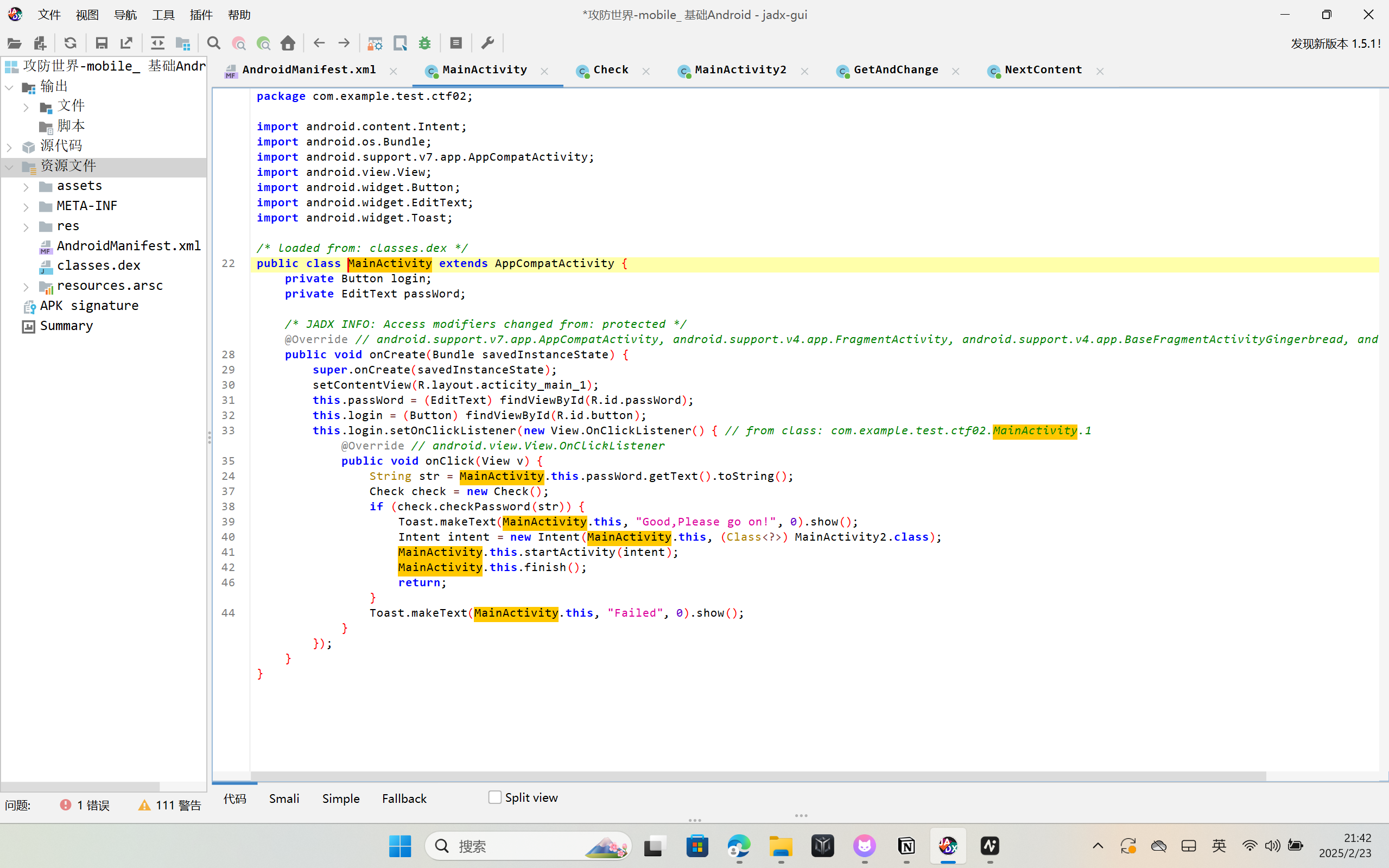The image size is (1389, 868).
Task: Collapse the 资源文件 tree node
Action: pos(9,167)
